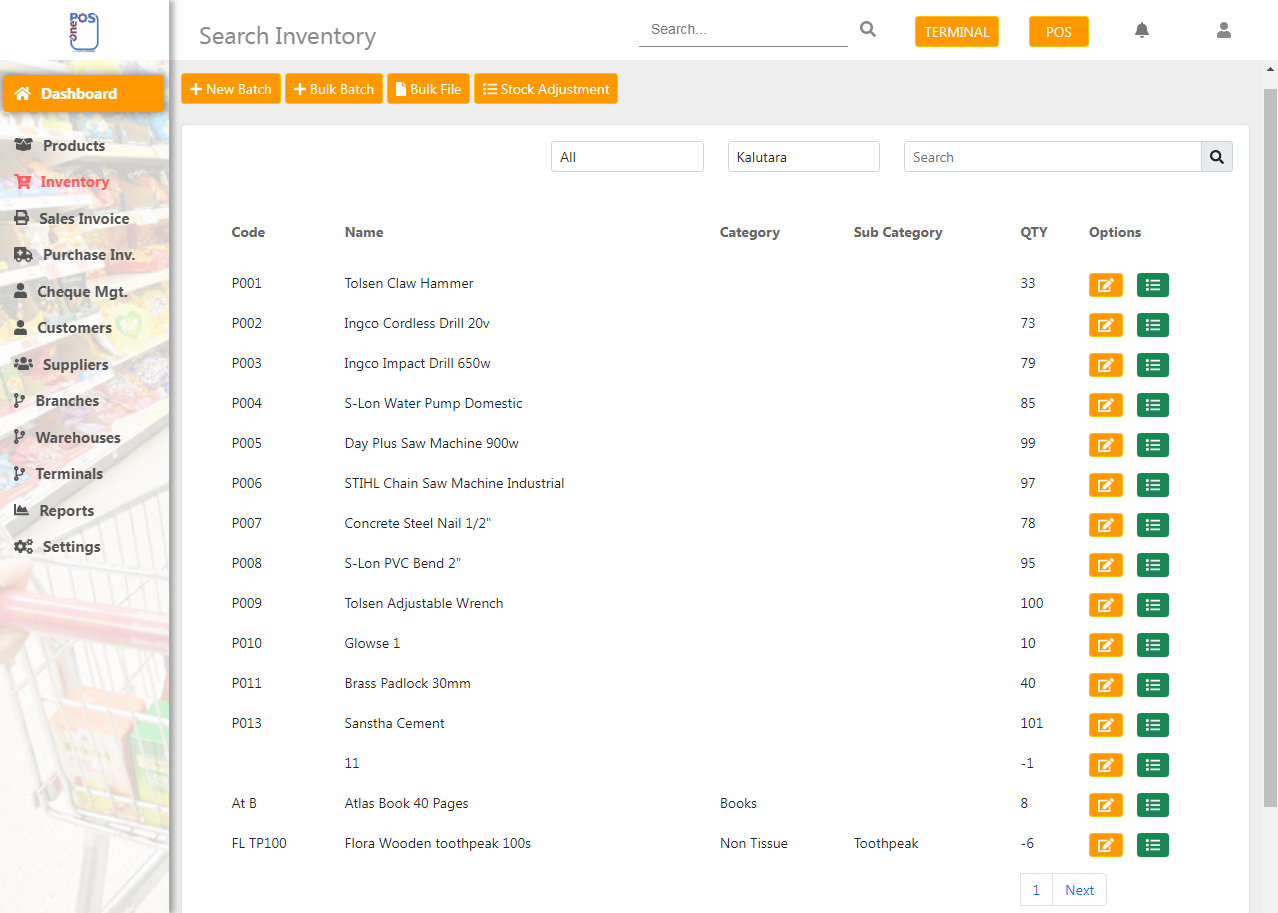Edit the Tolsen Claw Hammer row
This screenshot has width=1278, height=913.
pos(1105,285)
